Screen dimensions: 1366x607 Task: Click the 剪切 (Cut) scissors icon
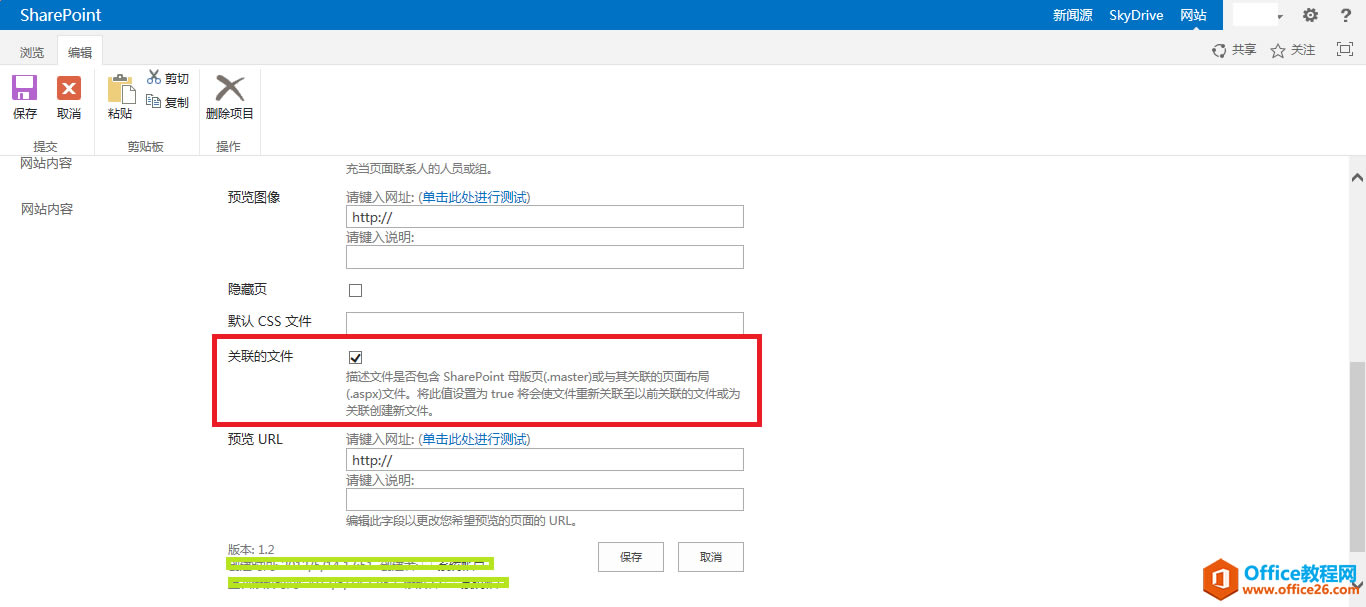(x=155, y=77)
